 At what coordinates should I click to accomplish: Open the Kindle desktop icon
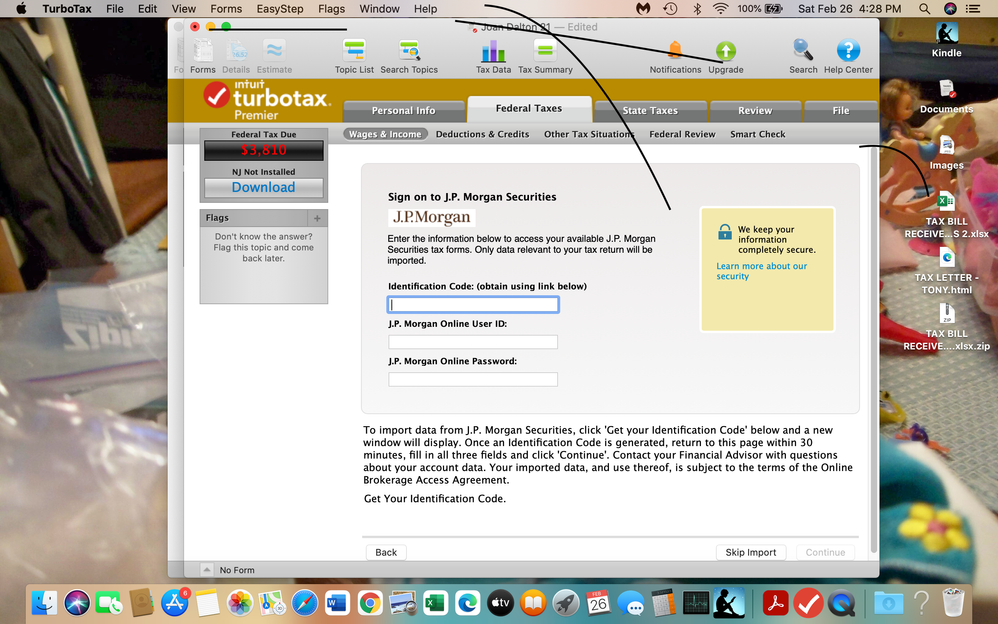coord(946,39)
